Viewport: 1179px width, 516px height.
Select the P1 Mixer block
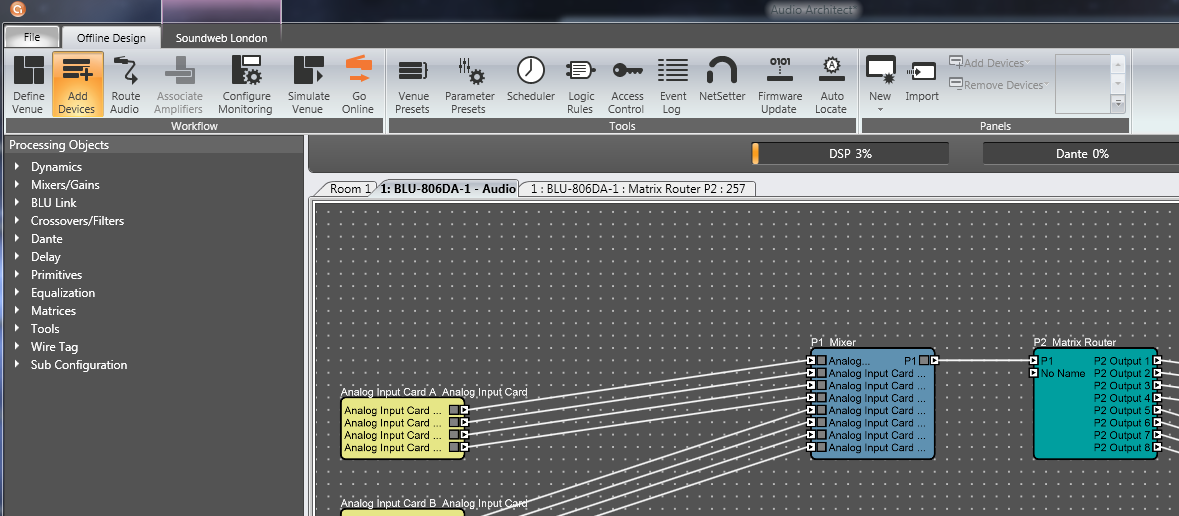click(872, 403)
